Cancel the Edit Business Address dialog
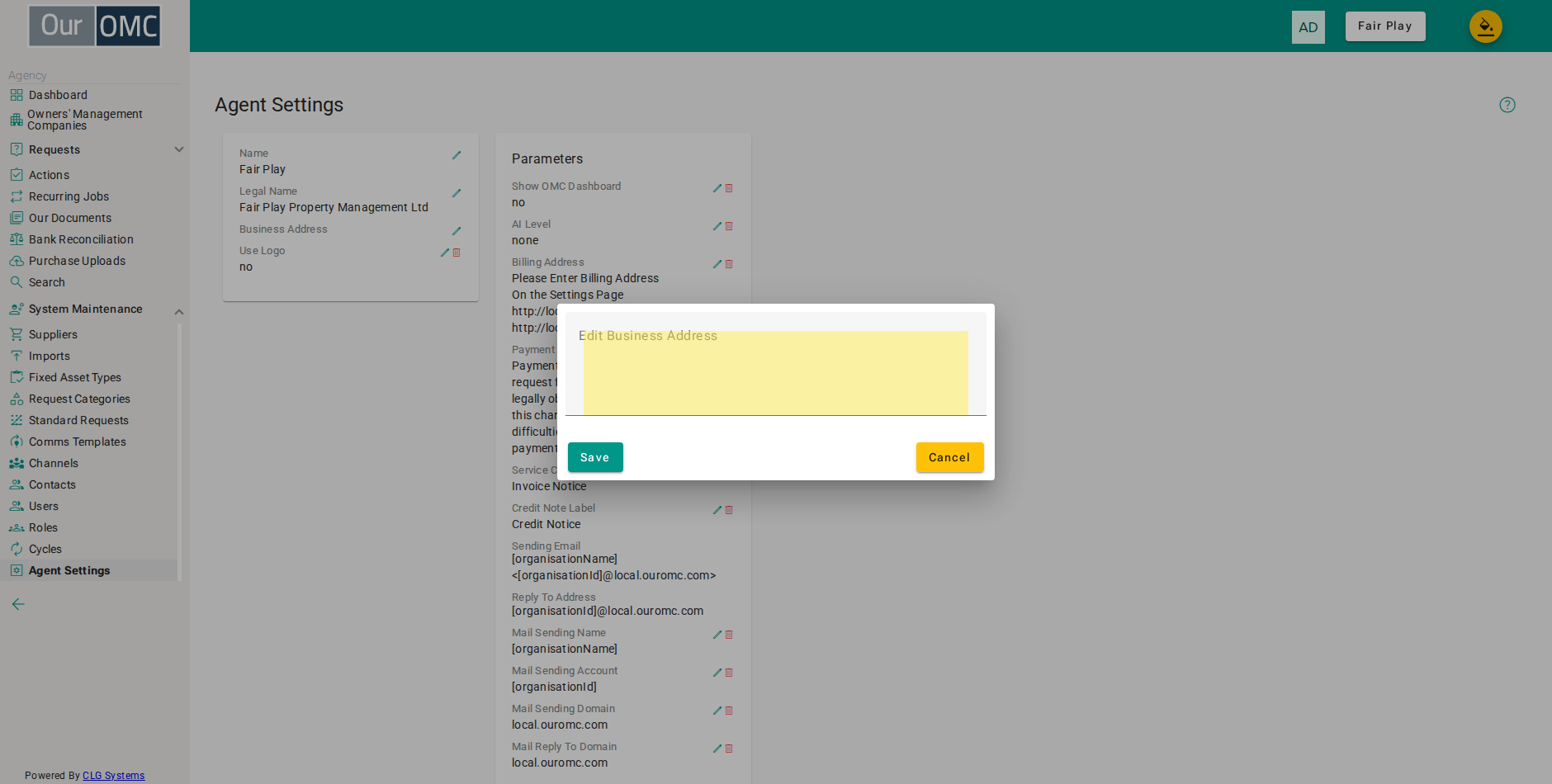The image size is (1552, 784). [x=949, y=457]
